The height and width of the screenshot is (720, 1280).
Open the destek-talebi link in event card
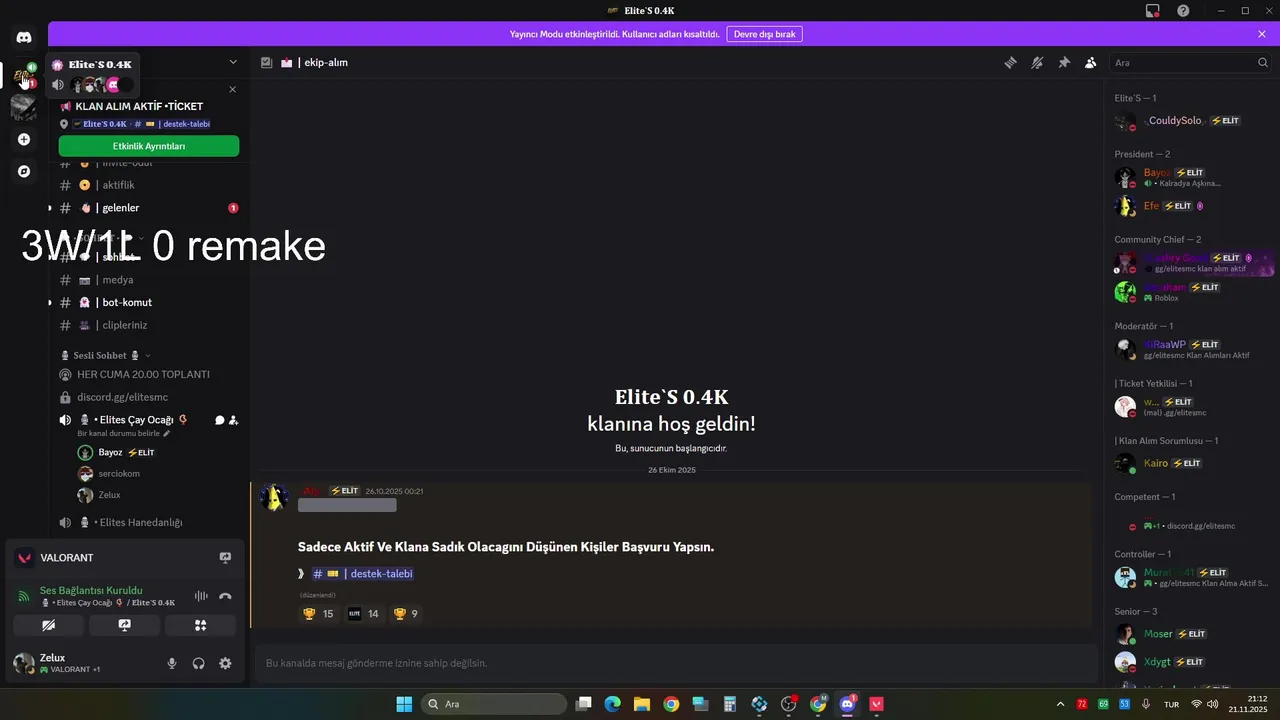tap(172, 124)
